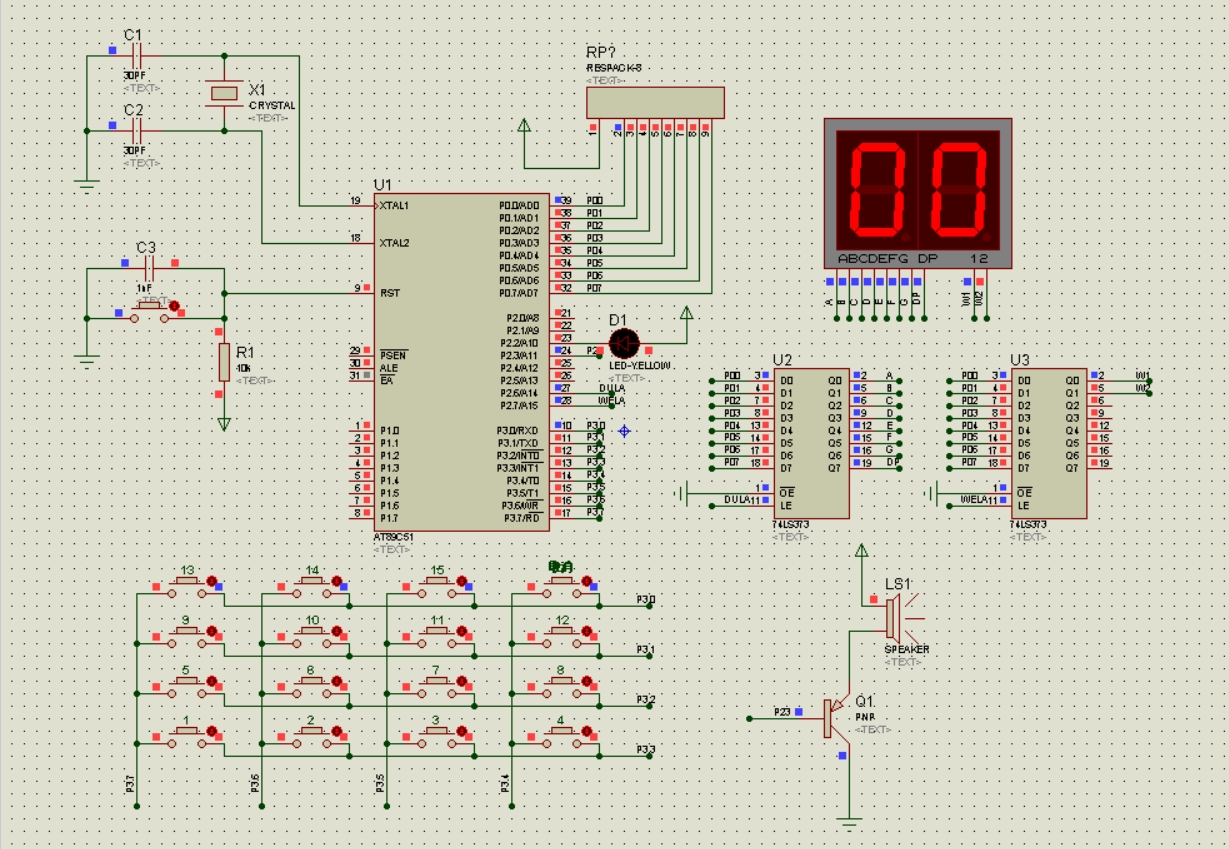Viewport: 1229px width, 849px height.
Task: Click the SPEAKER value label
Action: coord(907,649)
